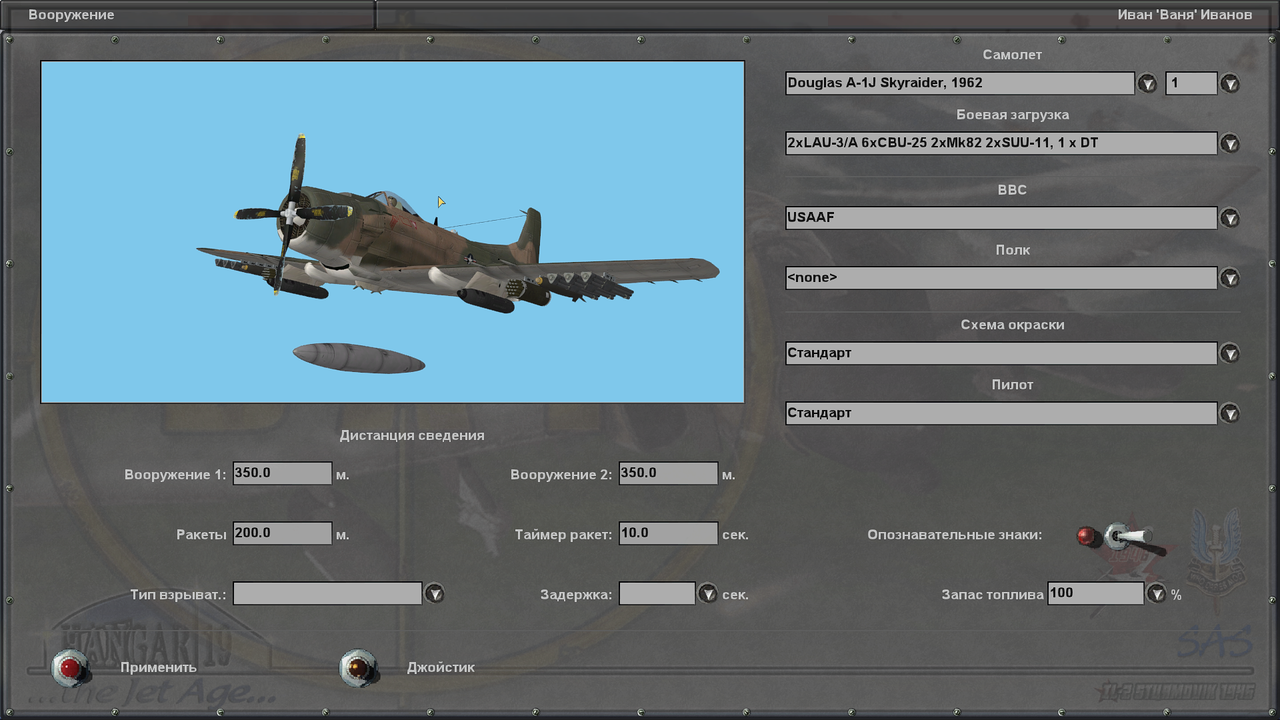Click the lamp icon next to Джойстик
The width and height of the screenshot is (1280, 720).
[358, 667]
